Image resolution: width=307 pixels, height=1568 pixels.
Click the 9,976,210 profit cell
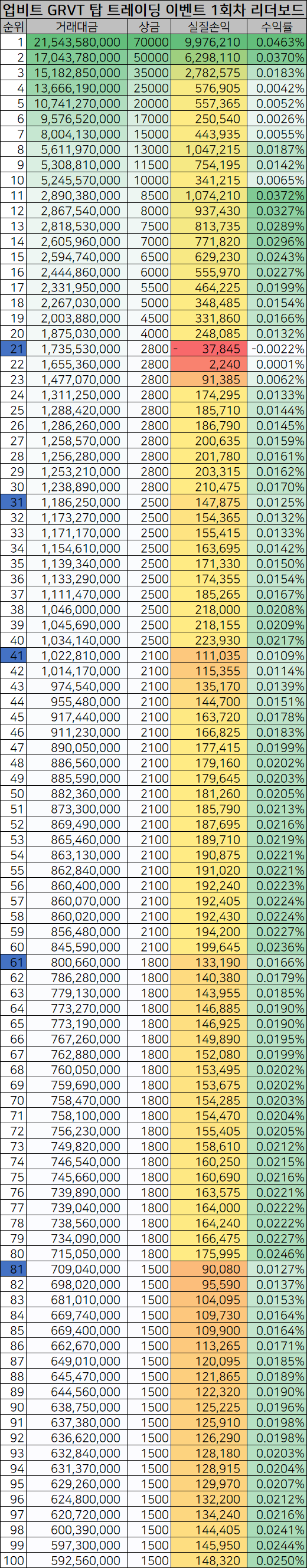(x=209, y=42)
